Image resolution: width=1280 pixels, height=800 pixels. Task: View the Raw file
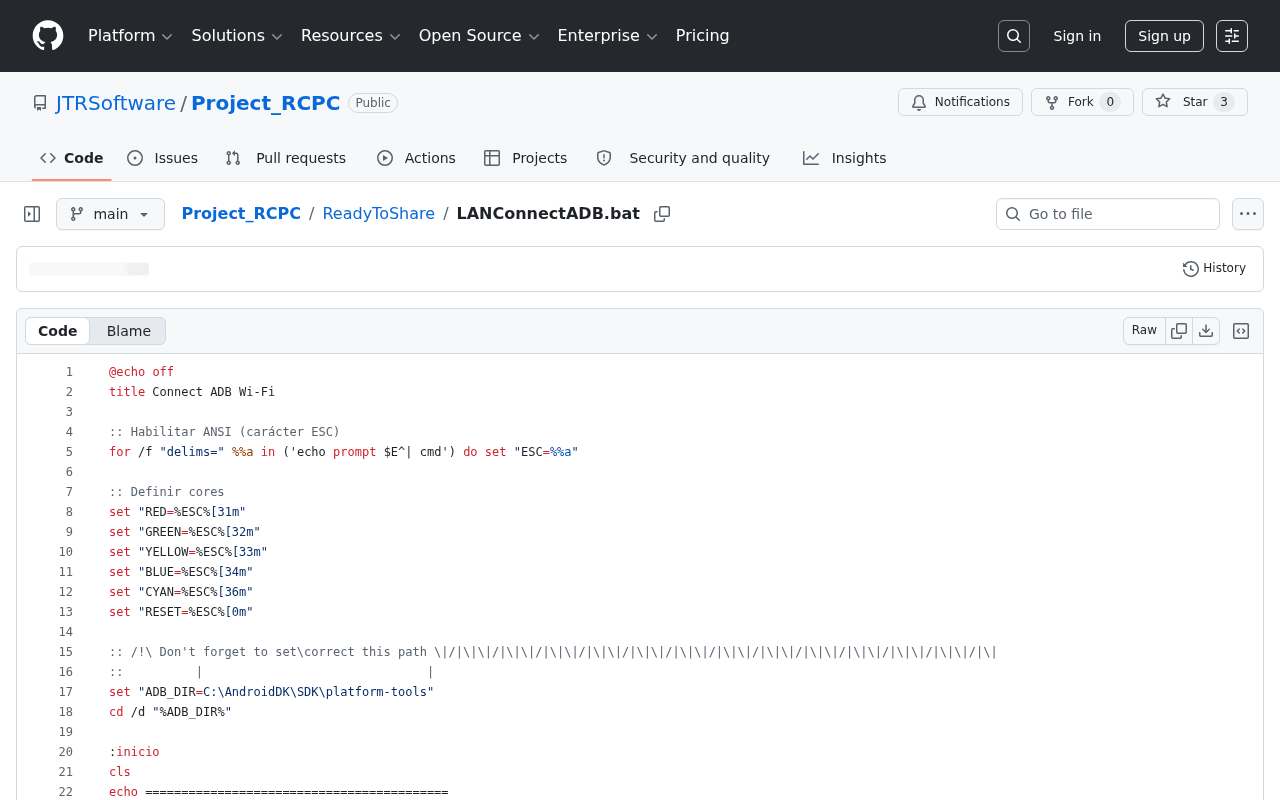tap(1145, 331)
